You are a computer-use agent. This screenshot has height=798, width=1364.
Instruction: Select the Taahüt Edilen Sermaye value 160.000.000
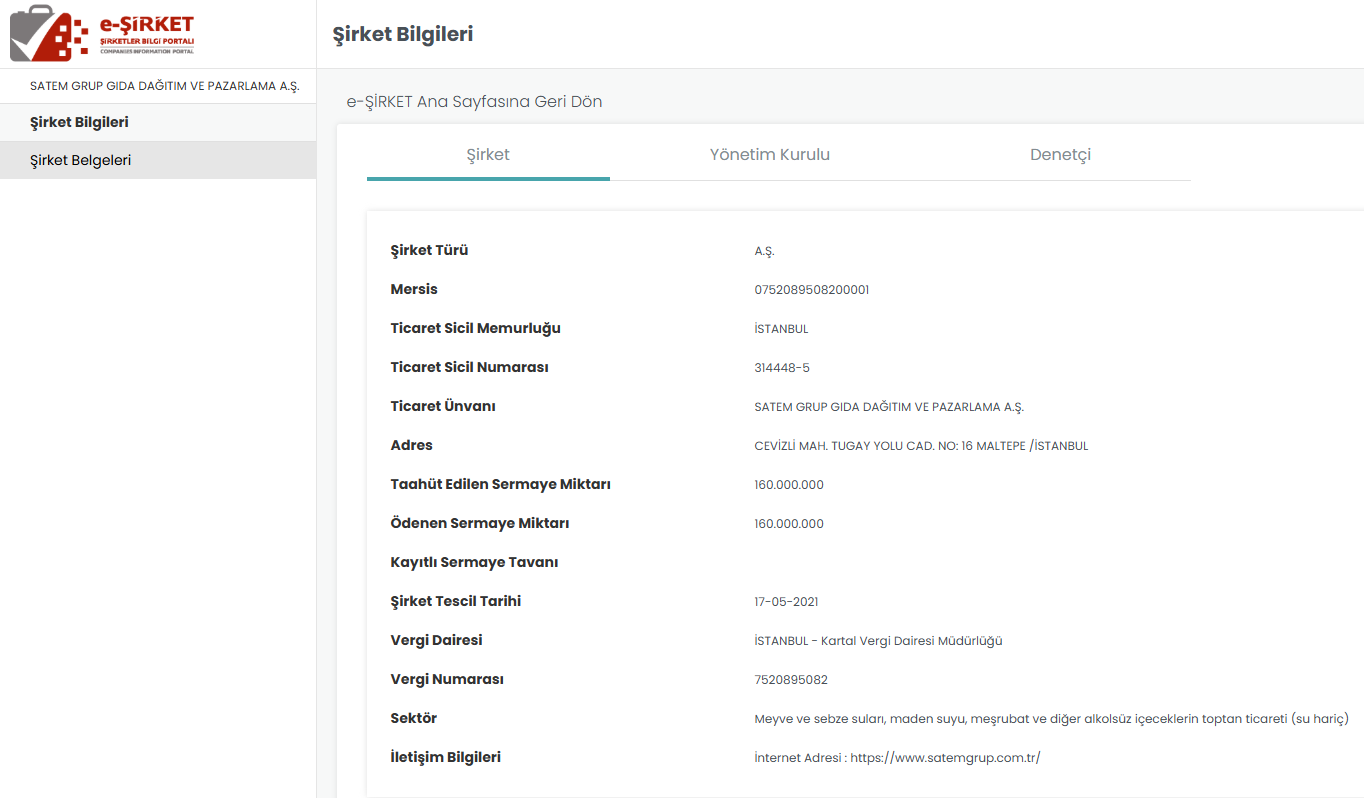789,485
